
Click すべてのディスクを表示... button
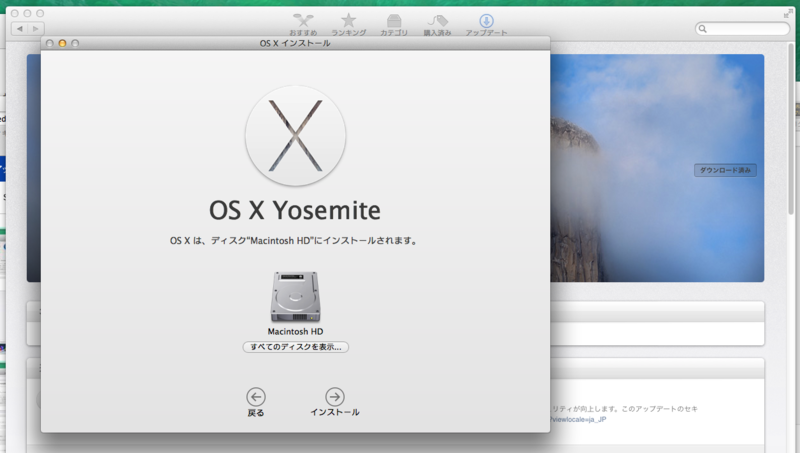[x=295, y=347]
